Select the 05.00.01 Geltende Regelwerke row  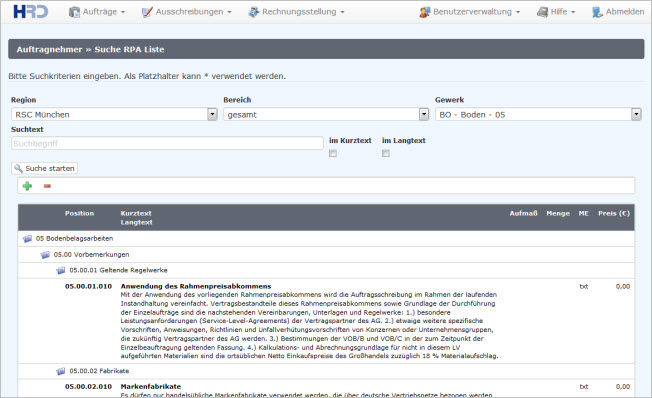[326, 270]
